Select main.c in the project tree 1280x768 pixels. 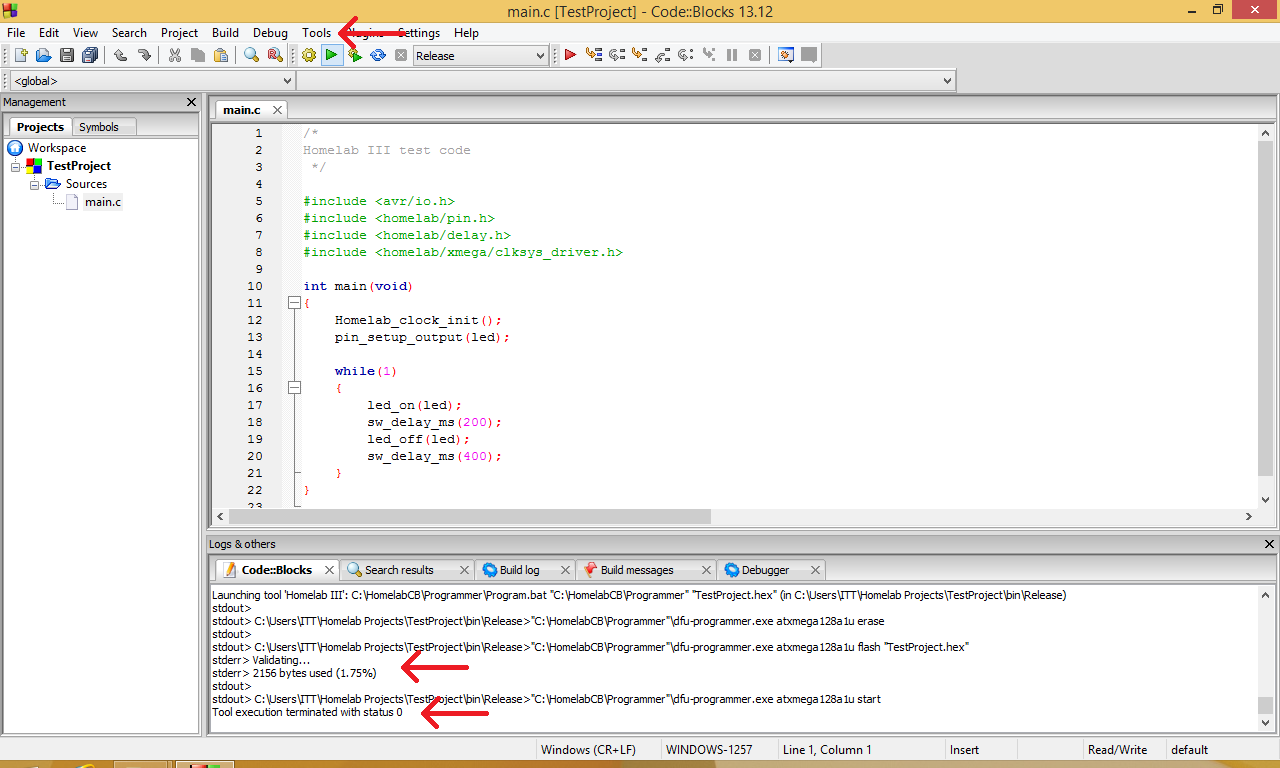pos(102,202)
